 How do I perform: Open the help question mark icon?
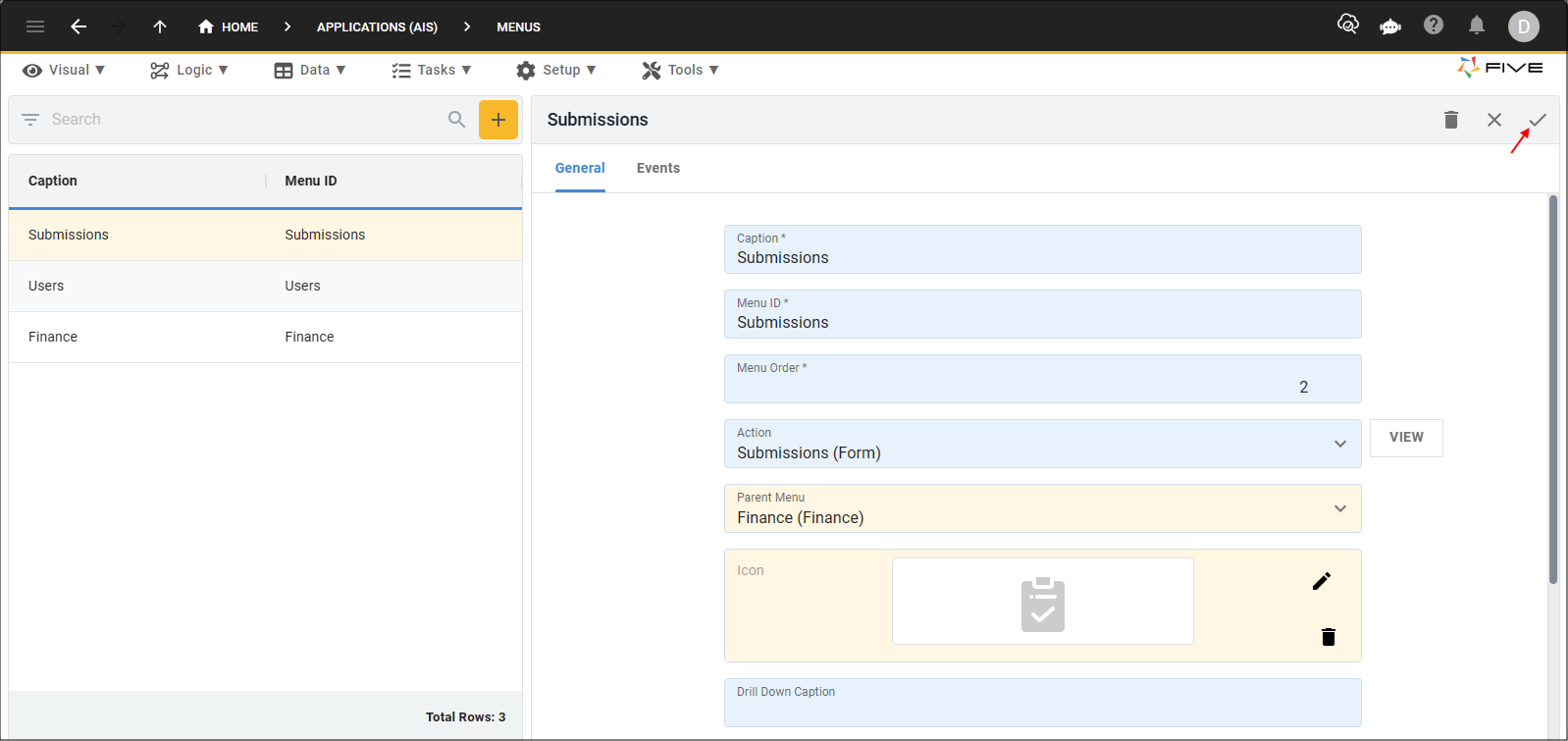pyautogui.click(x=1434, y=26)
